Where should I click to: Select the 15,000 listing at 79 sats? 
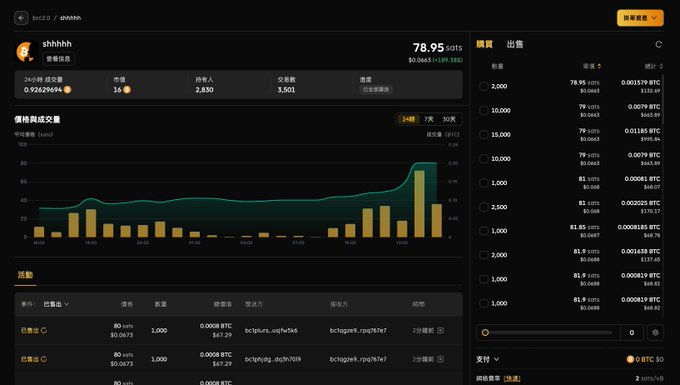tap(484, 135)
